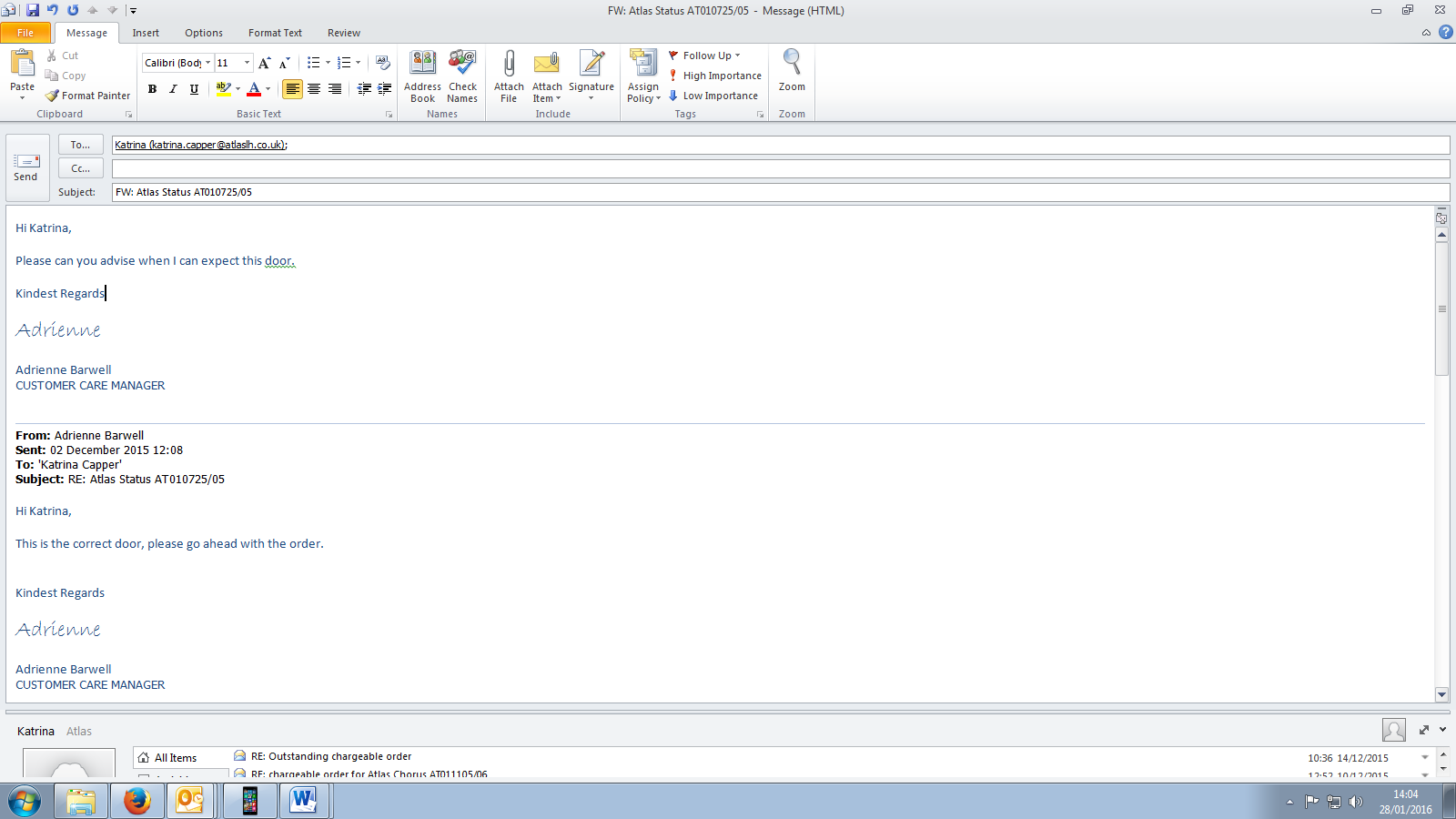Open the Address Book

click(422, 66)
